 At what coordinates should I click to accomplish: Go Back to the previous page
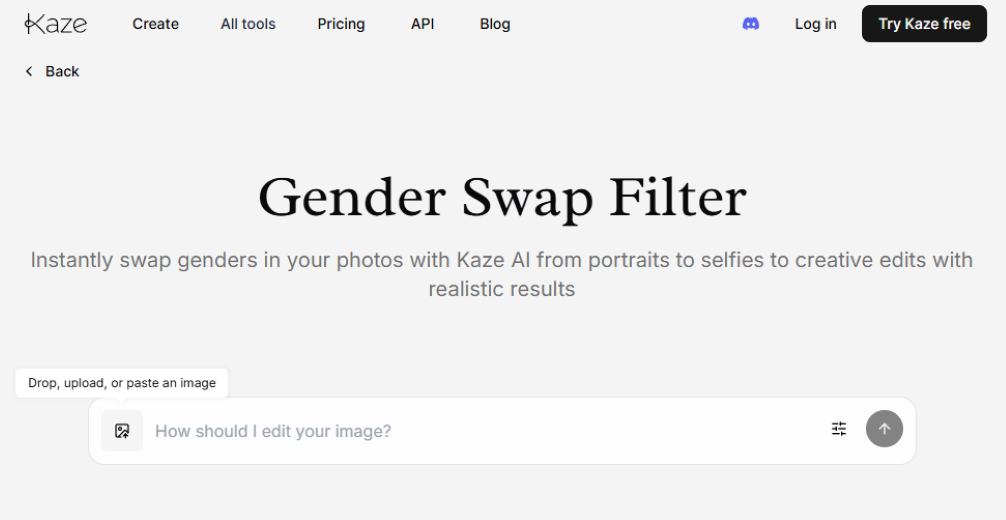(x=62, y=71)
